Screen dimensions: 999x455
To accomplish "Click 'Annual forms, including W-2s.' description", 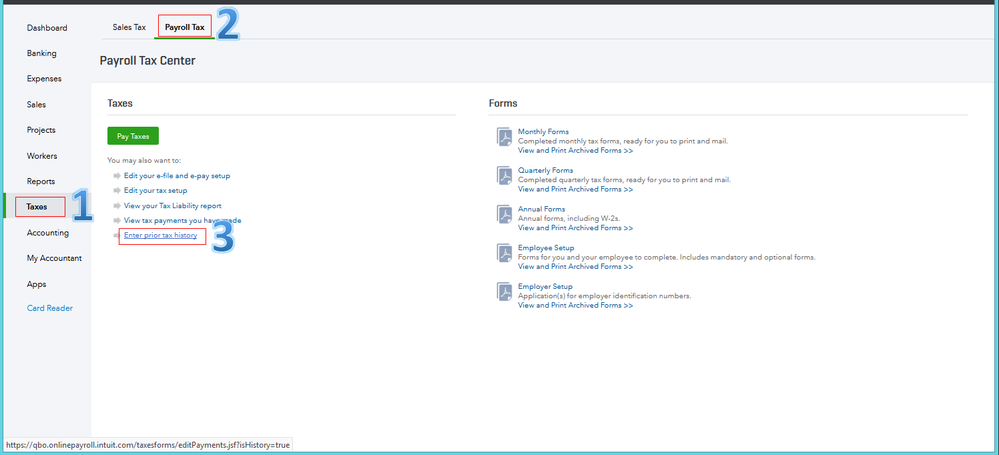I will 569,219.
